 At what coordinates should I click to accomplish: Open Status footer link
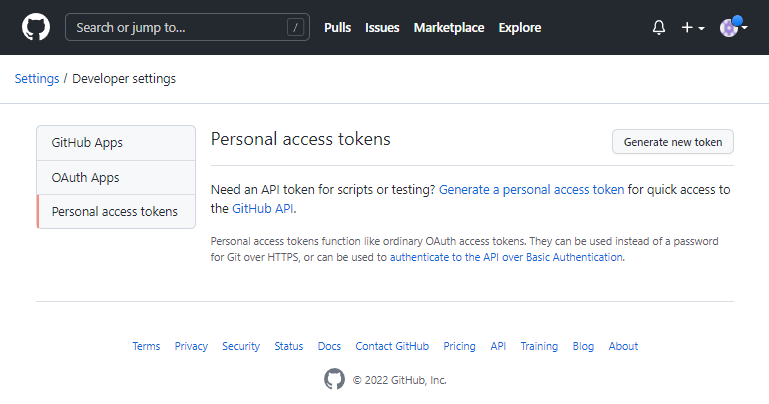[x=289, y=346]
